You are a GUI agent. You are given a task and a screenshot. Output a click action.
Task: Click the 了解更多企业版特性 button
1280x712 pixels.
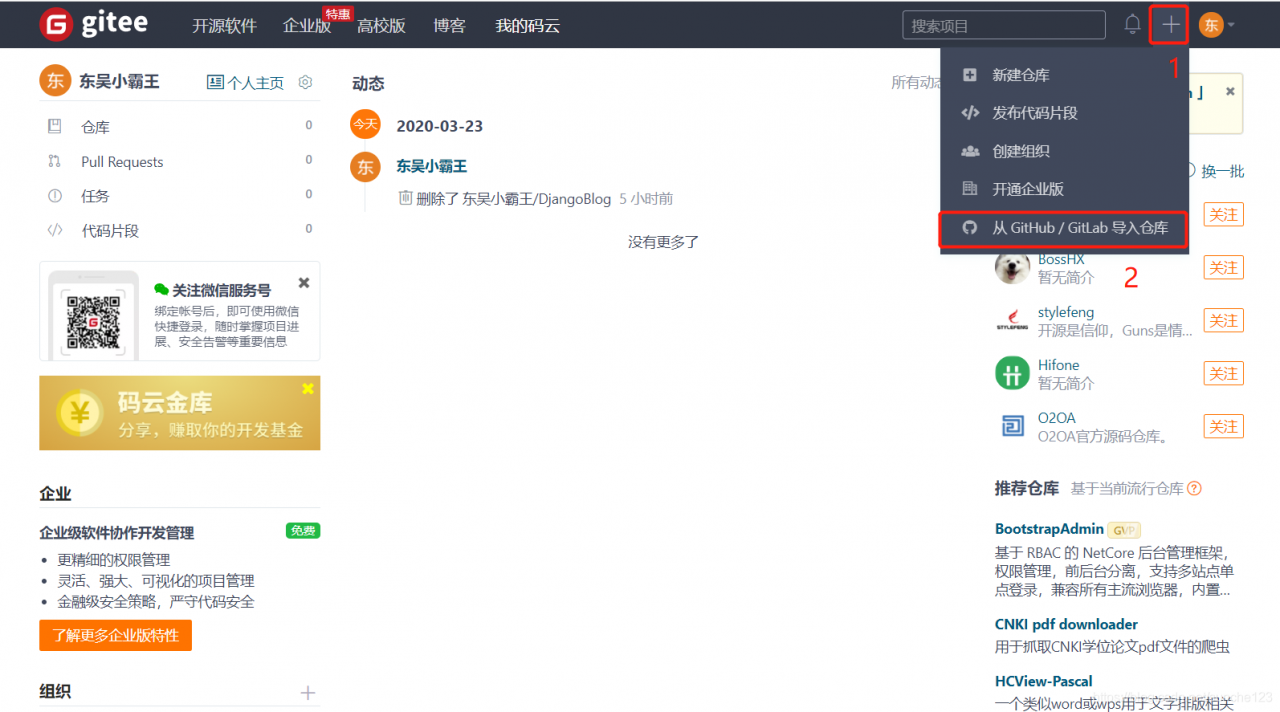pos(115,635)
